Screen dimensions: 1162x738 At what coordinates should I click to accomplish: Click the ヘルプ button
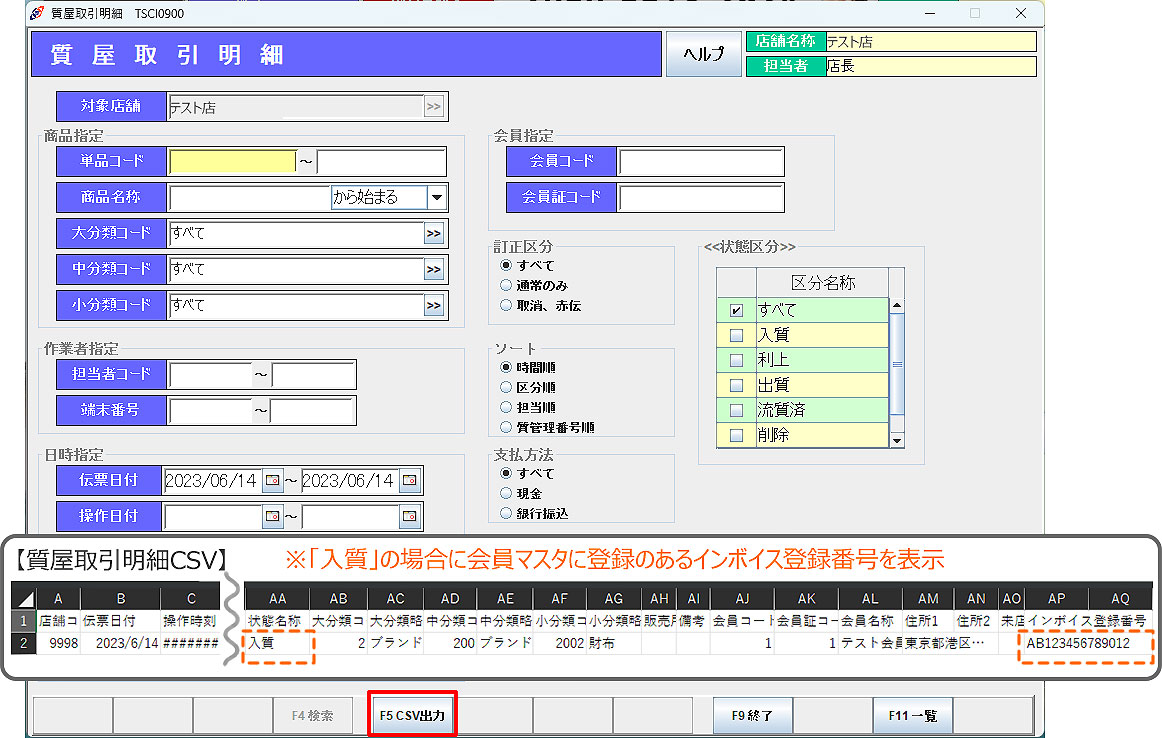click(704, 54)
